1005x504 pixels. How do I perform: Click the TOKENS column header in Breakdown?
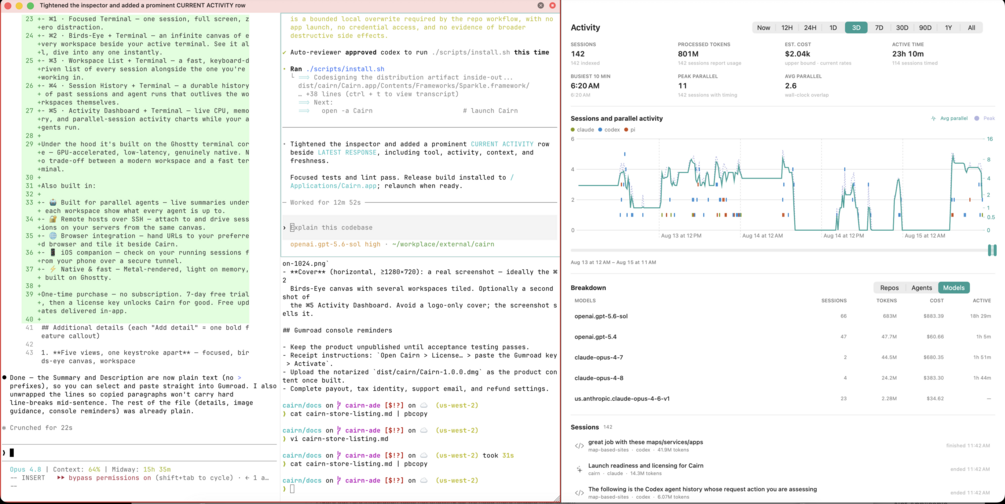(x=886, y=300)
